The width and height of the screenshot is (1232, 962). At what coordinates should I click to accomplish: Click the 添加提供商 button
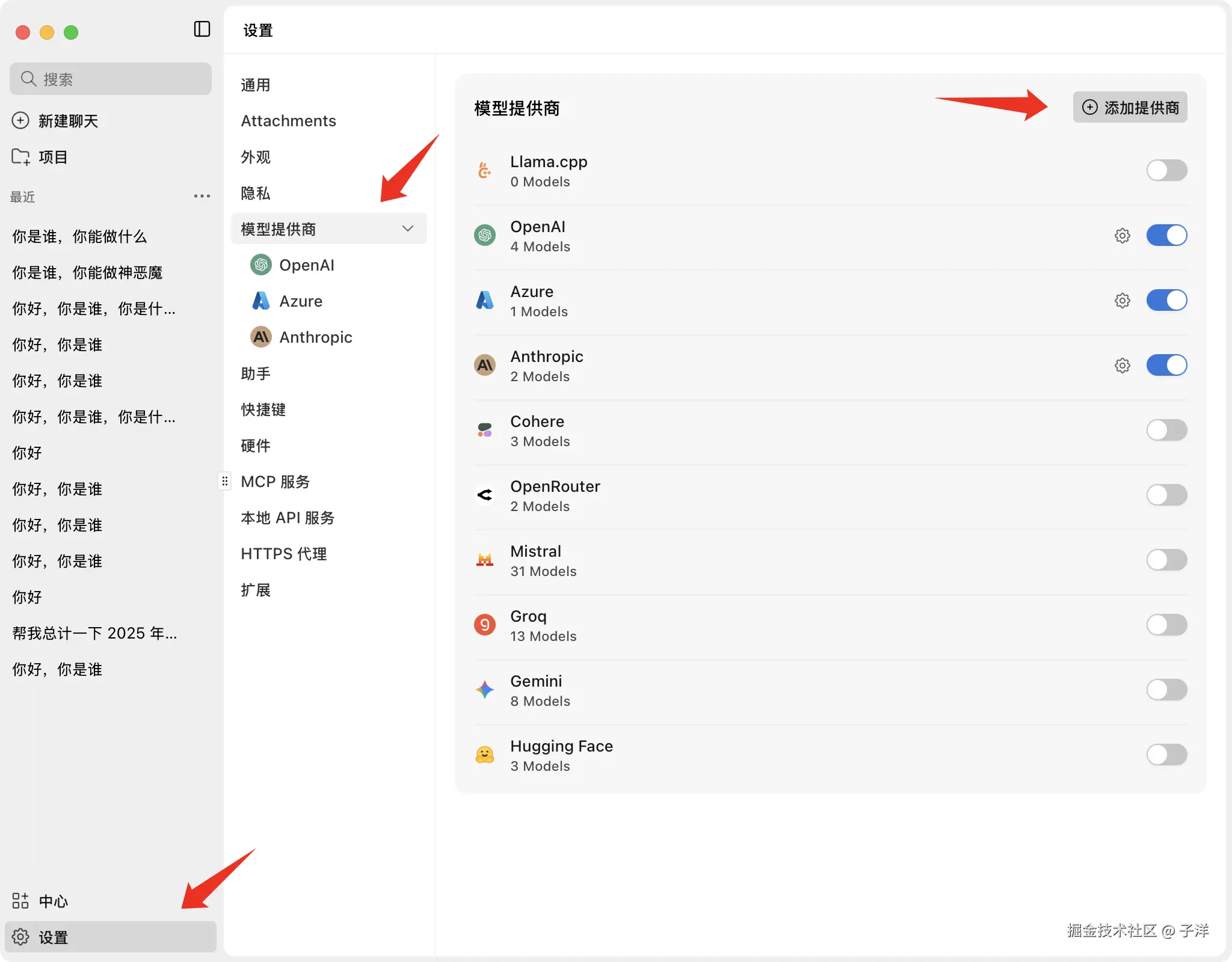click(1130, 108)
